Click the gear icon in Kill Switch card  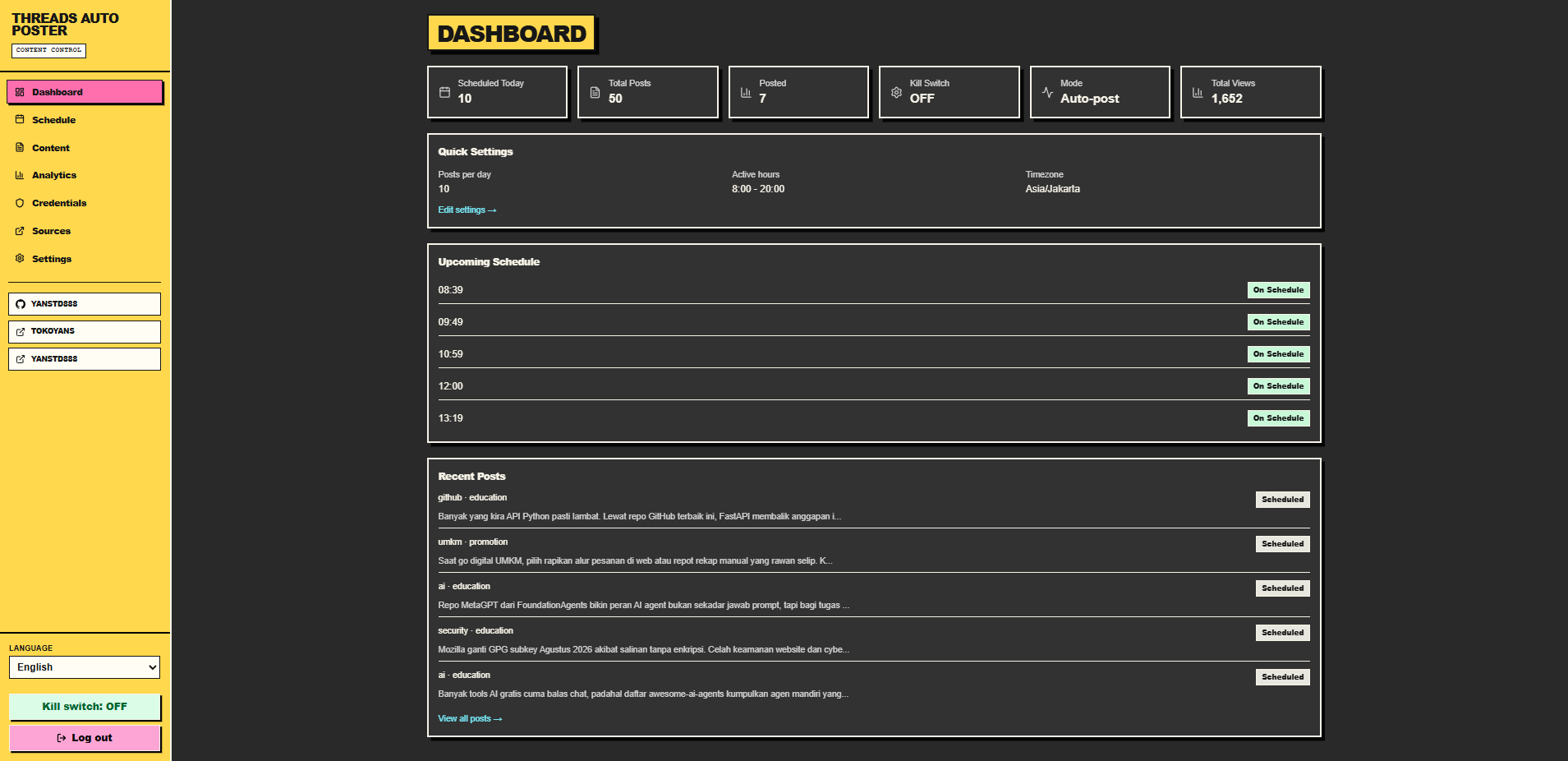(896, 92)
